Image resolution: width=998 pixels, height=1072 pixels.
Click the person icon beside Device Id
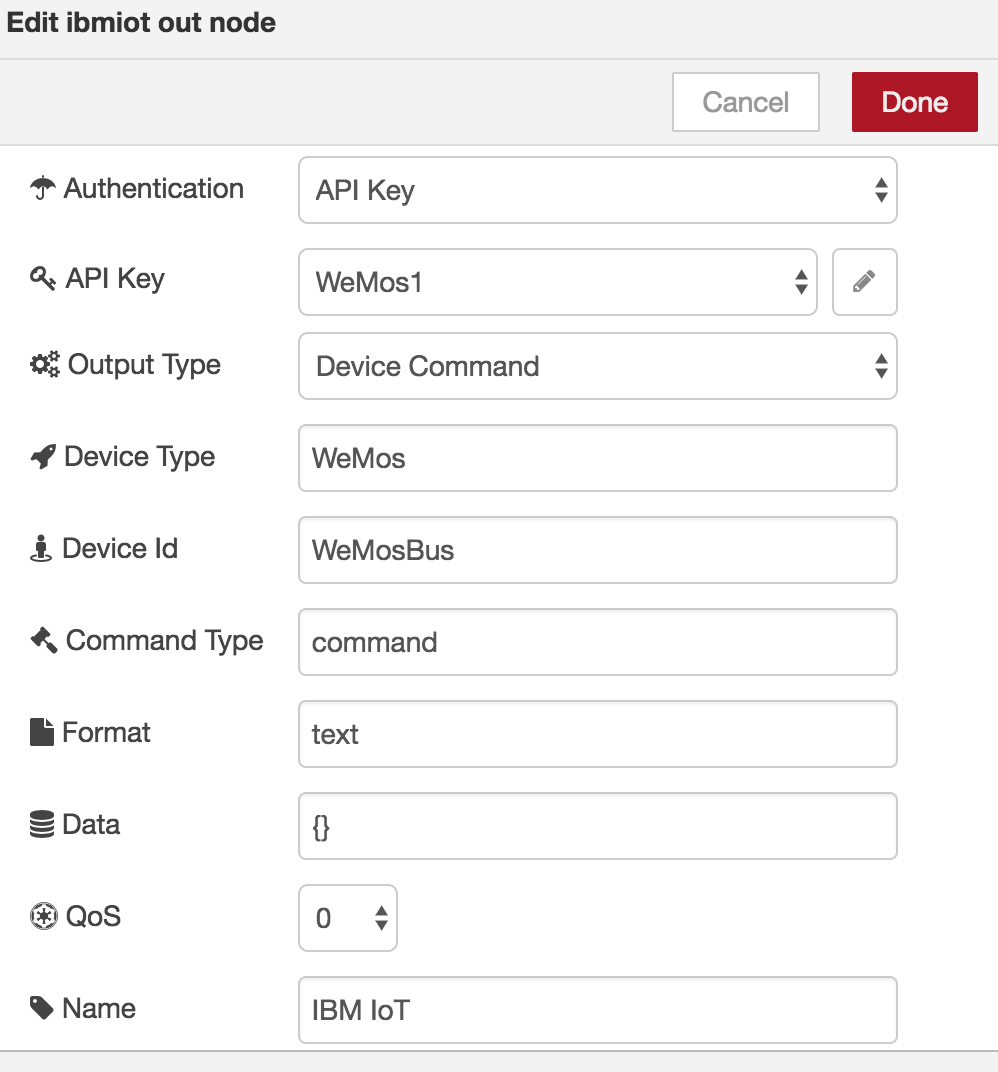click(x=41, y=549)
